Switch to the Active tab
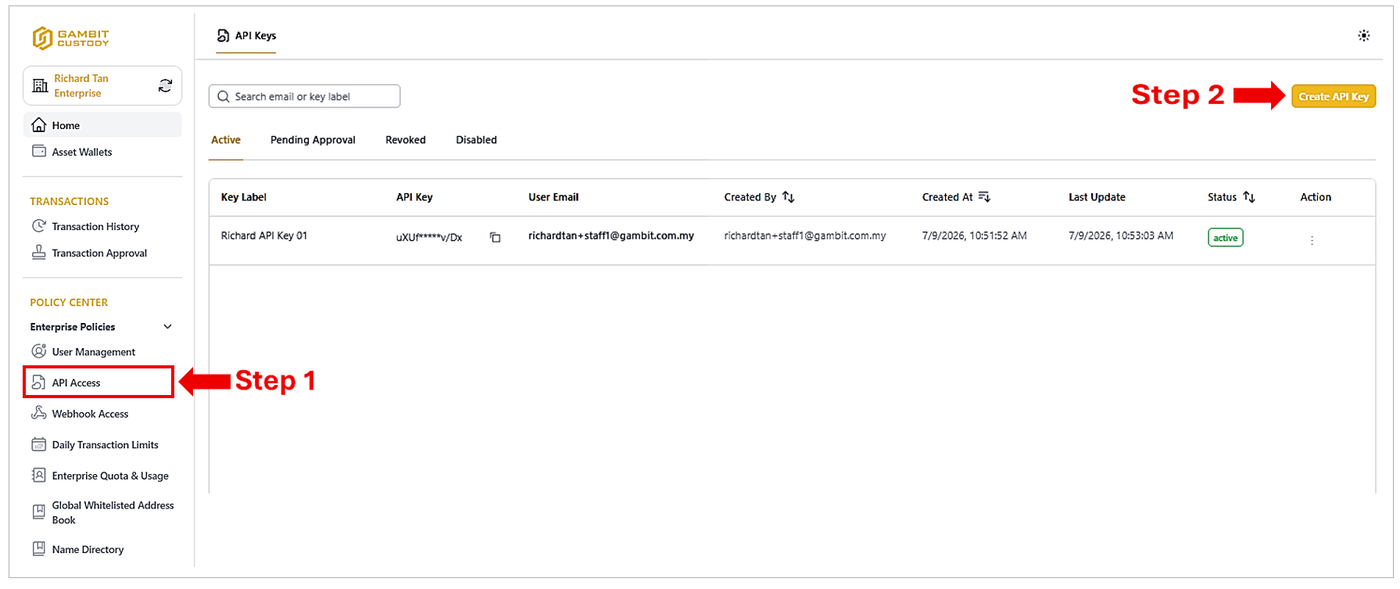Screen dimensions: 1400x589 [226, 140]
